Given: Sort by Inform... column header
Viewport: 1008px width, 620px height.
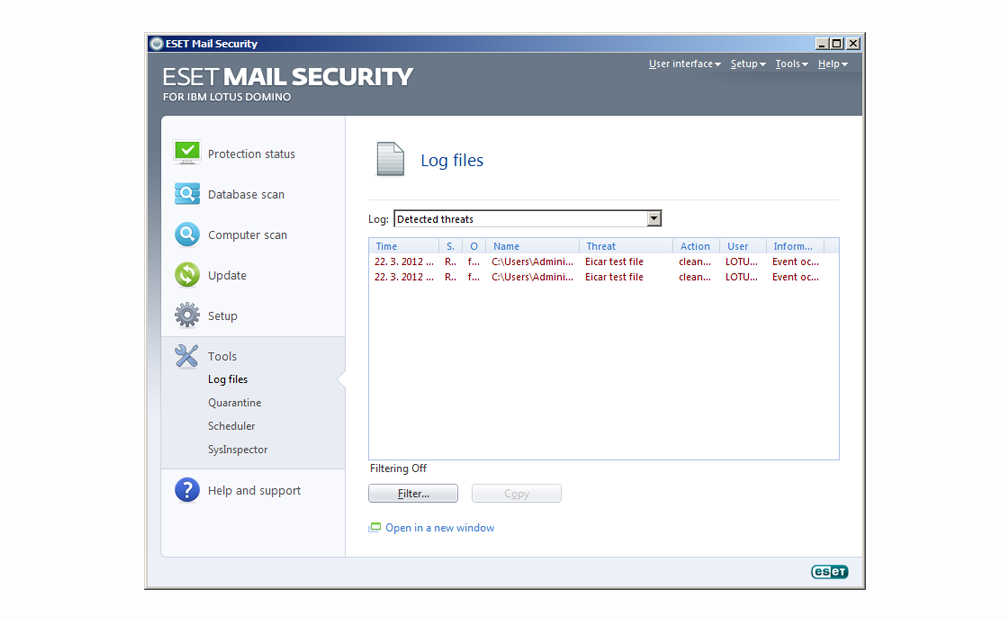Looking at the screenshot, I should (795, 246).
